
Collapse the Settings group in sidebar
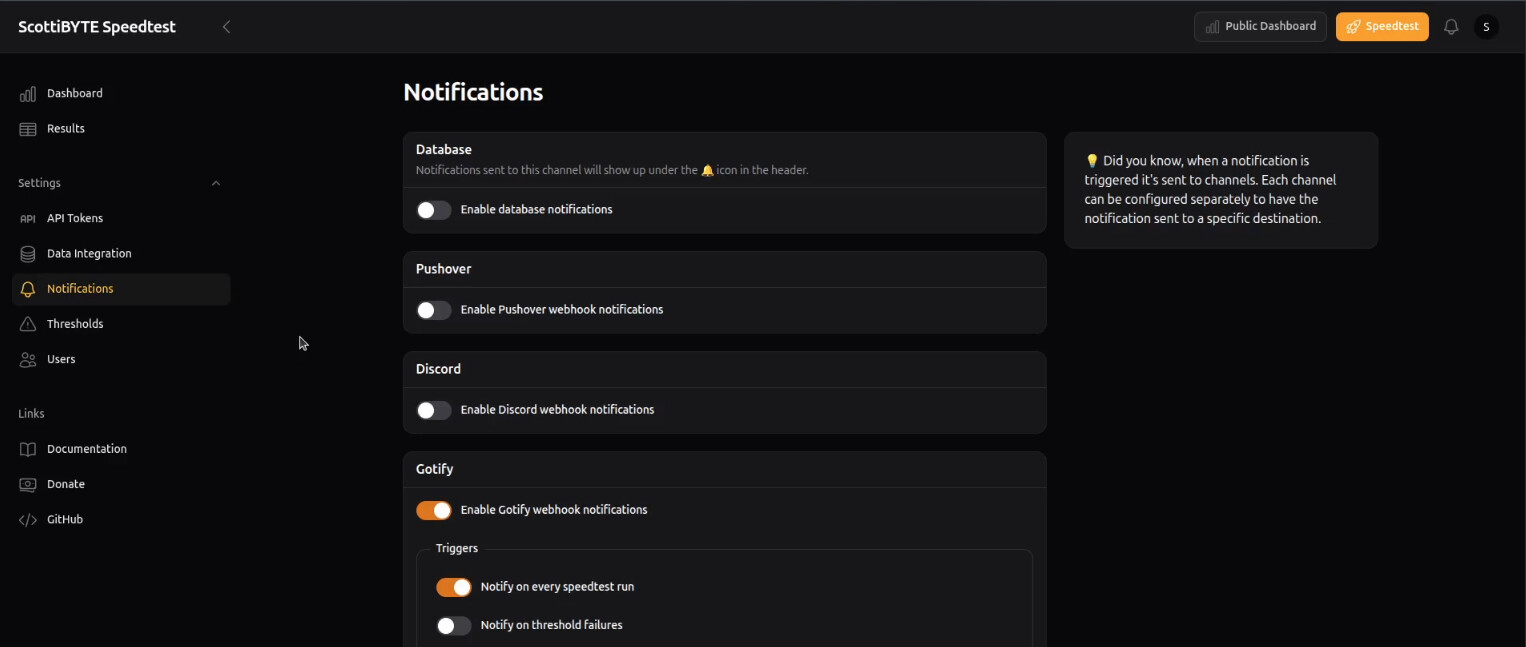216,183
